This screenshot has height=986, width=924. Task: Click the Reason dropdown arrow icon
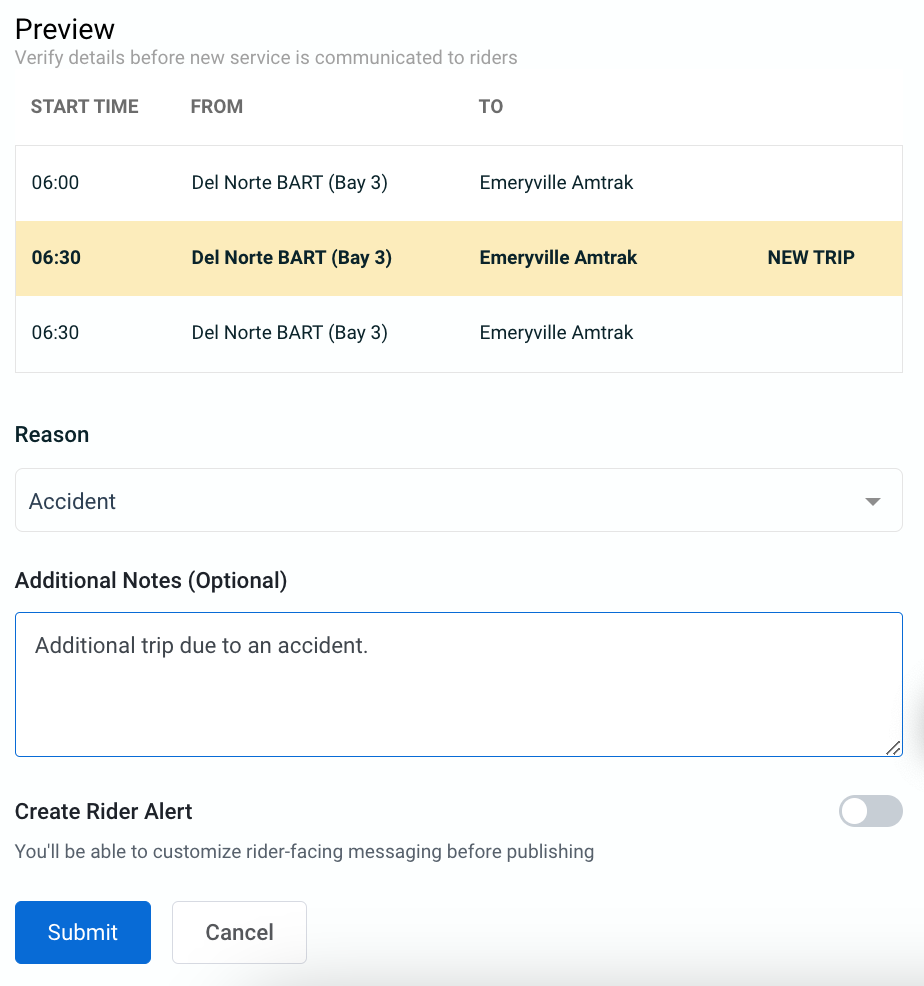click(872, 501)
